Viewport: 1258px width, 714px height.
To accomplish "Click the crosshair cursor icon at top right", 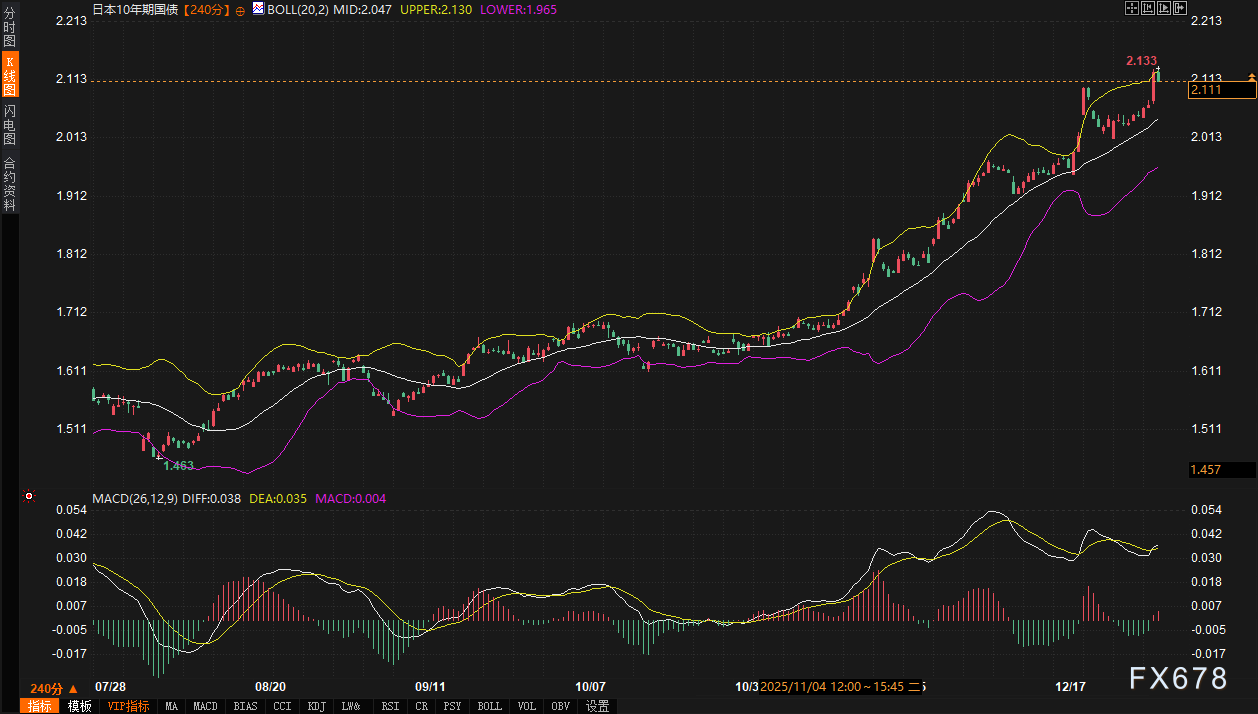I will [x=1132, y=9].
